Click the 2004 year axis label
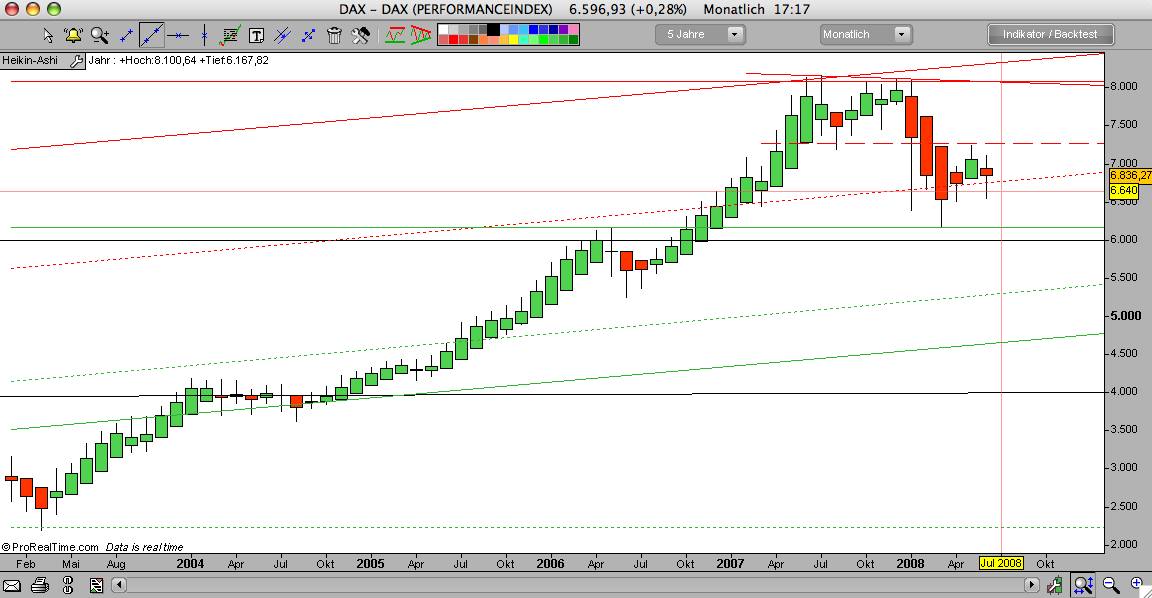This screenshot has height=598, width=1152. (x=190, y=563)
